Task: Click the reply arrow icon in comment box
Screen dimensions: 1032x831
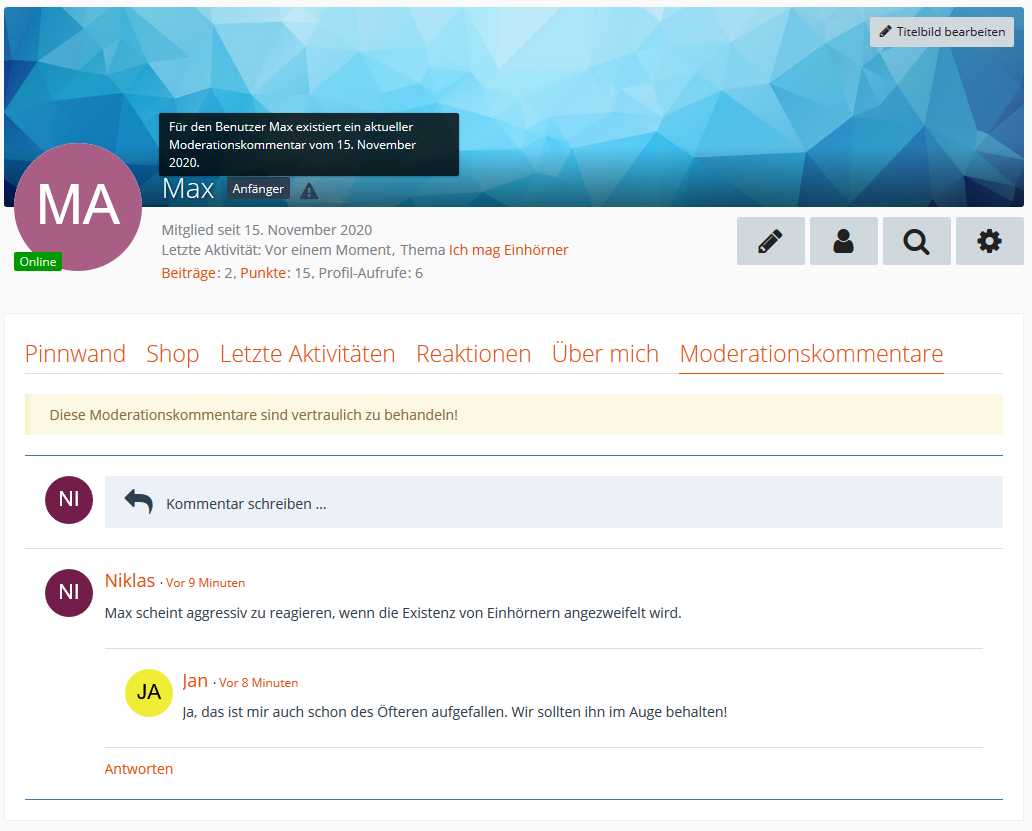Action: click(x=138, y=502)
